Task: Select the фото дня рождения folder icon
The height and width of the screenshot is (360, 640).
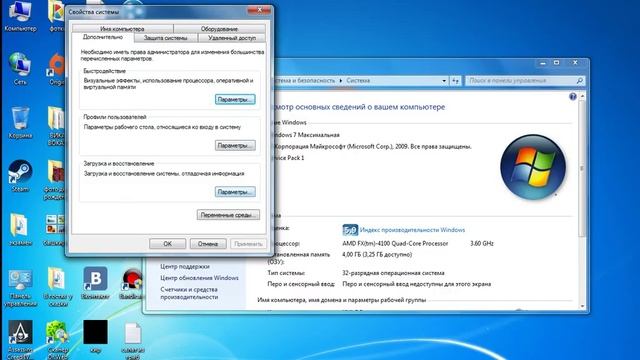Action: pyautogui.click(x=55, y=180)
